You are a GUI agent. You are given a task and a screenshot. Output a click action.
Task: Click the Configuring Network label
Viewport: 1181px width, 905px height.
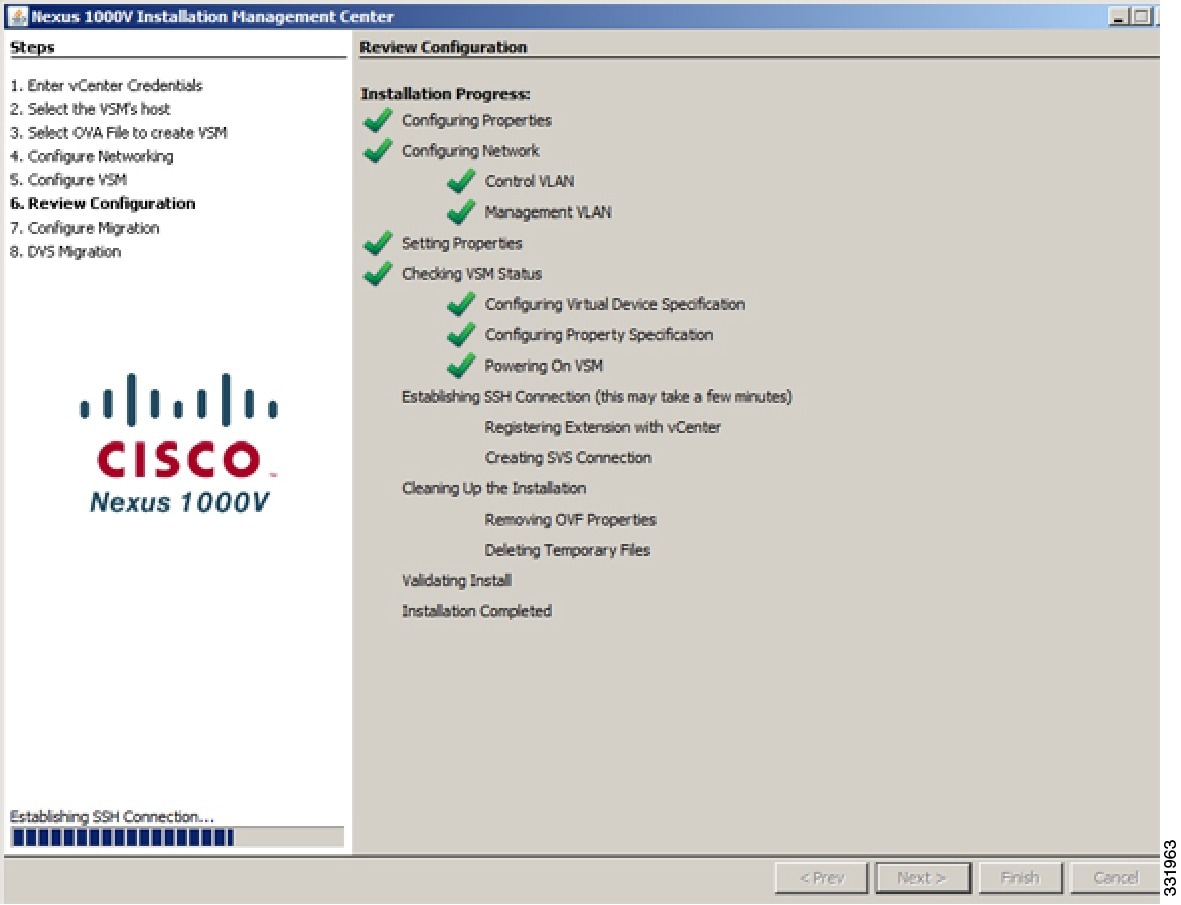tap(471, 151)
